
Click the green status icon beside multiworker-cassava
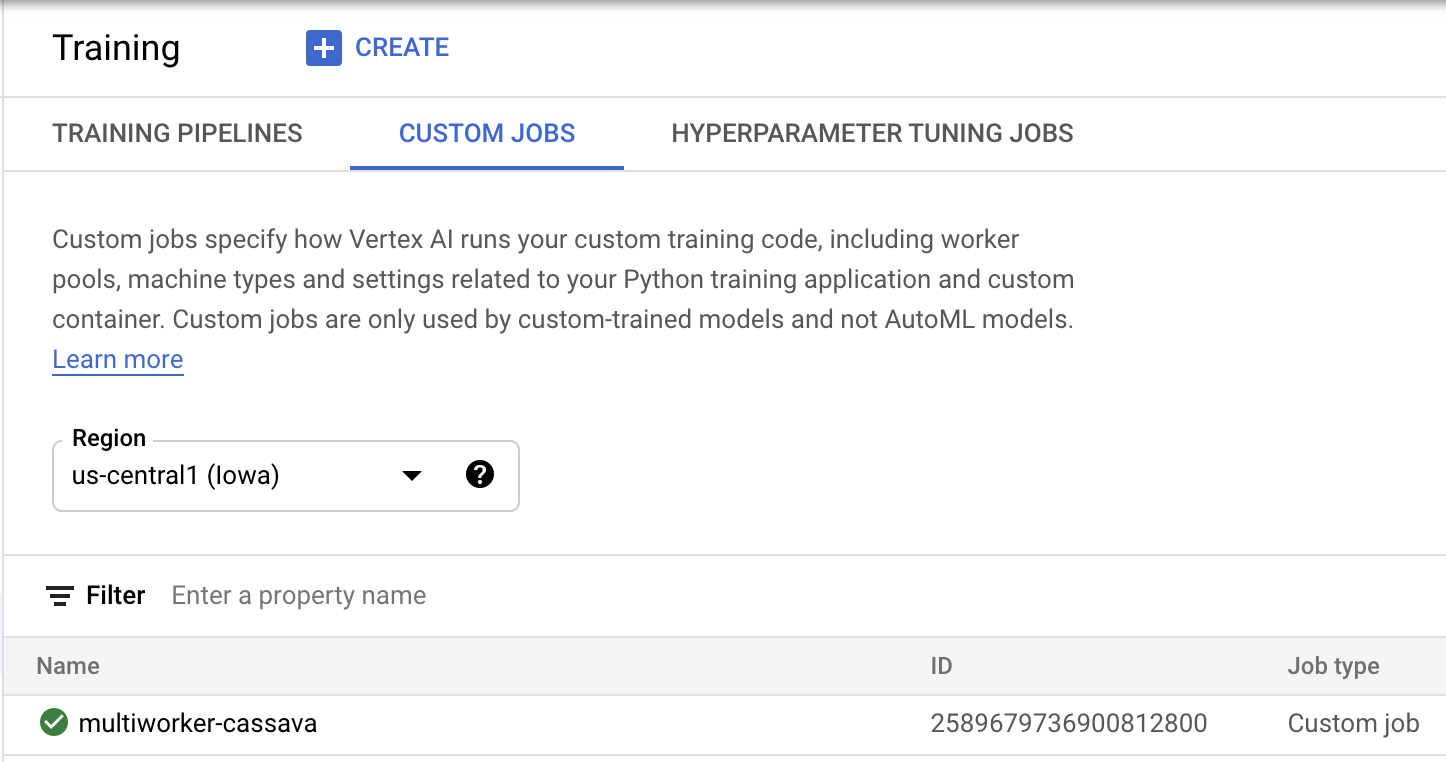54,722
